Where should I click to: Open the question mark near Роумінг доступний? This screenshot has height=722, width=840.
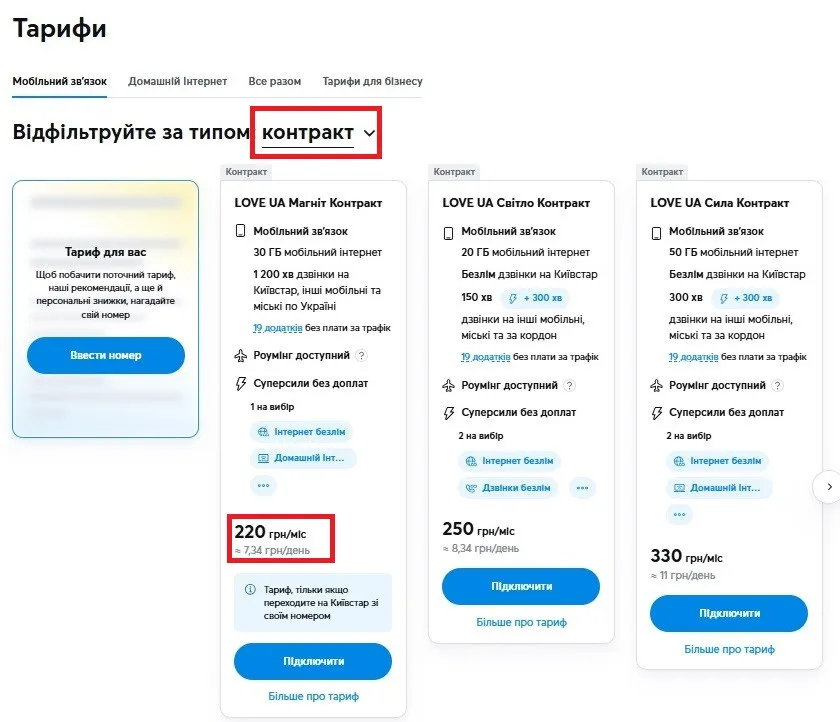[x=361, y=356]
